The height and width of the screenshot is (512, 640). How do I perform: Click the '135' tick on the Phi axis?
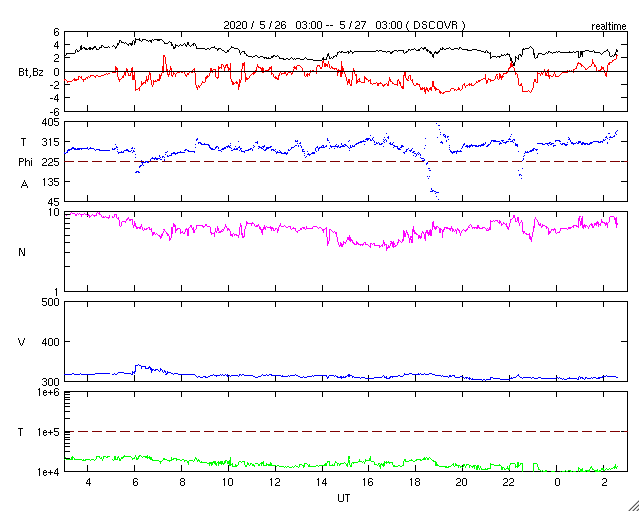pos(51,181)
